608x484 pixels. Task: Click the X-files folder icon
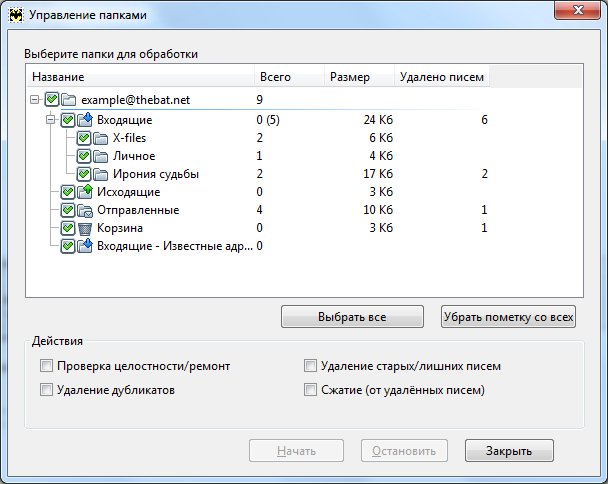pos(100,138)
